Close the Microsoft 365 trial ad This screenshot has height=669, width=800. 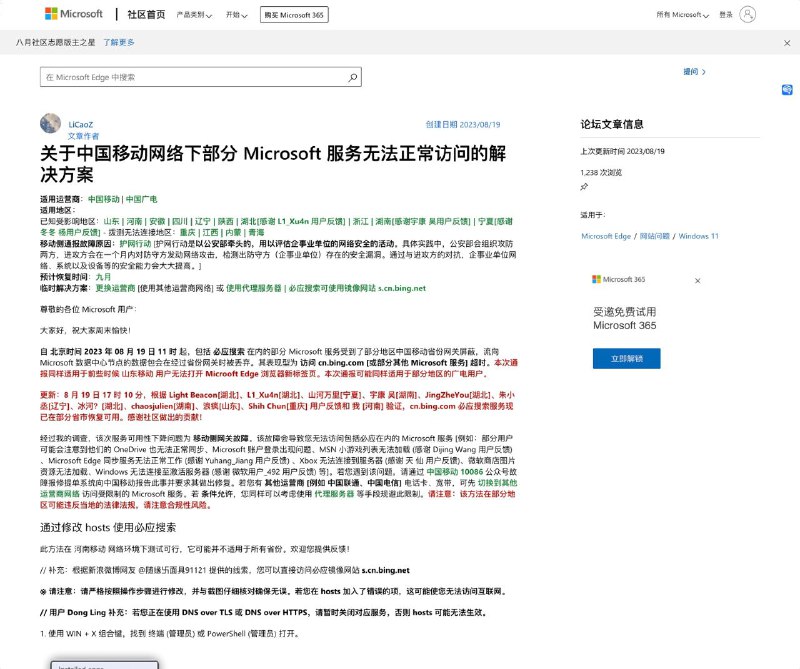click(x=698, y=281)
